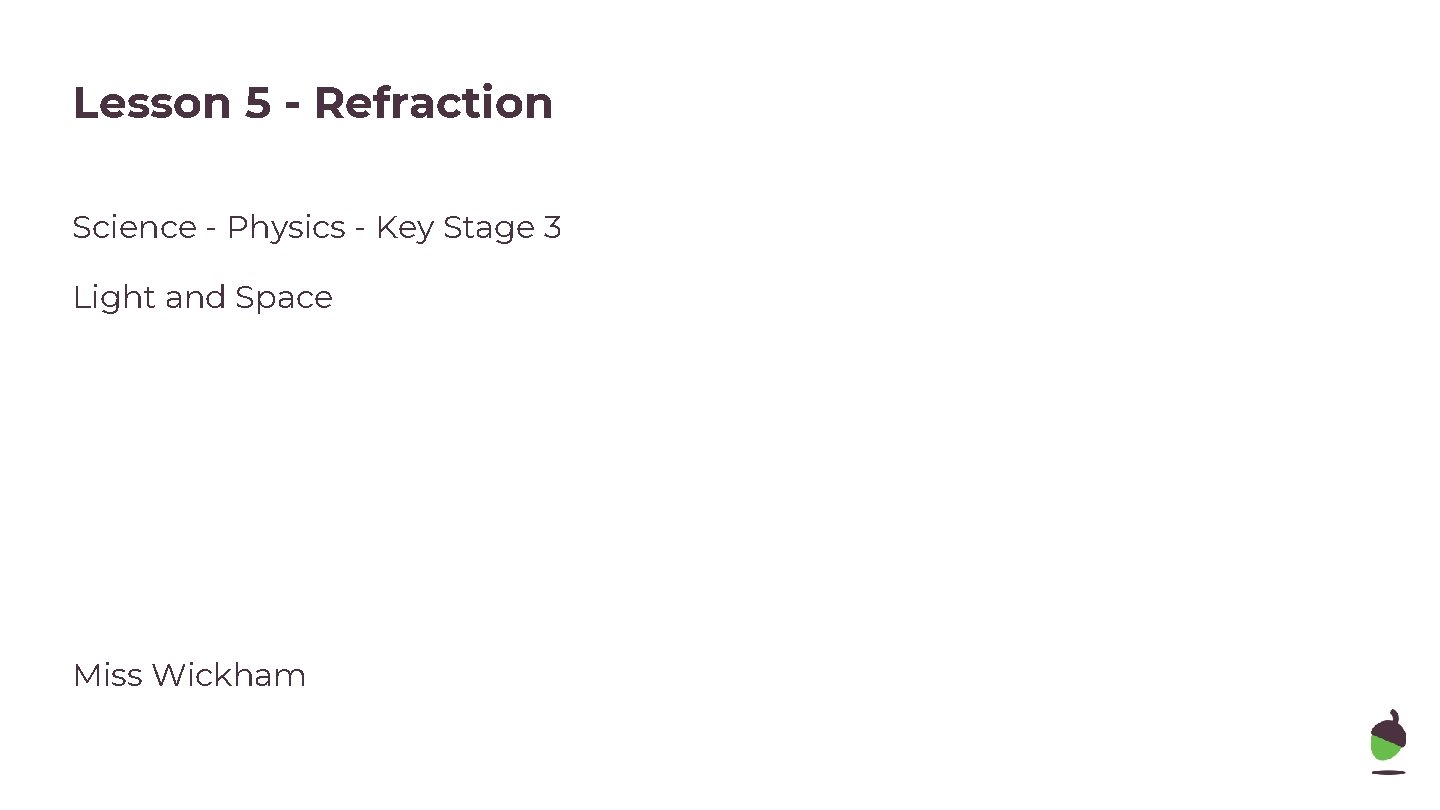Click the word "Stage" in the subtitle
The height and width of the screenshot is (810, 1440).
coord(488,228)
